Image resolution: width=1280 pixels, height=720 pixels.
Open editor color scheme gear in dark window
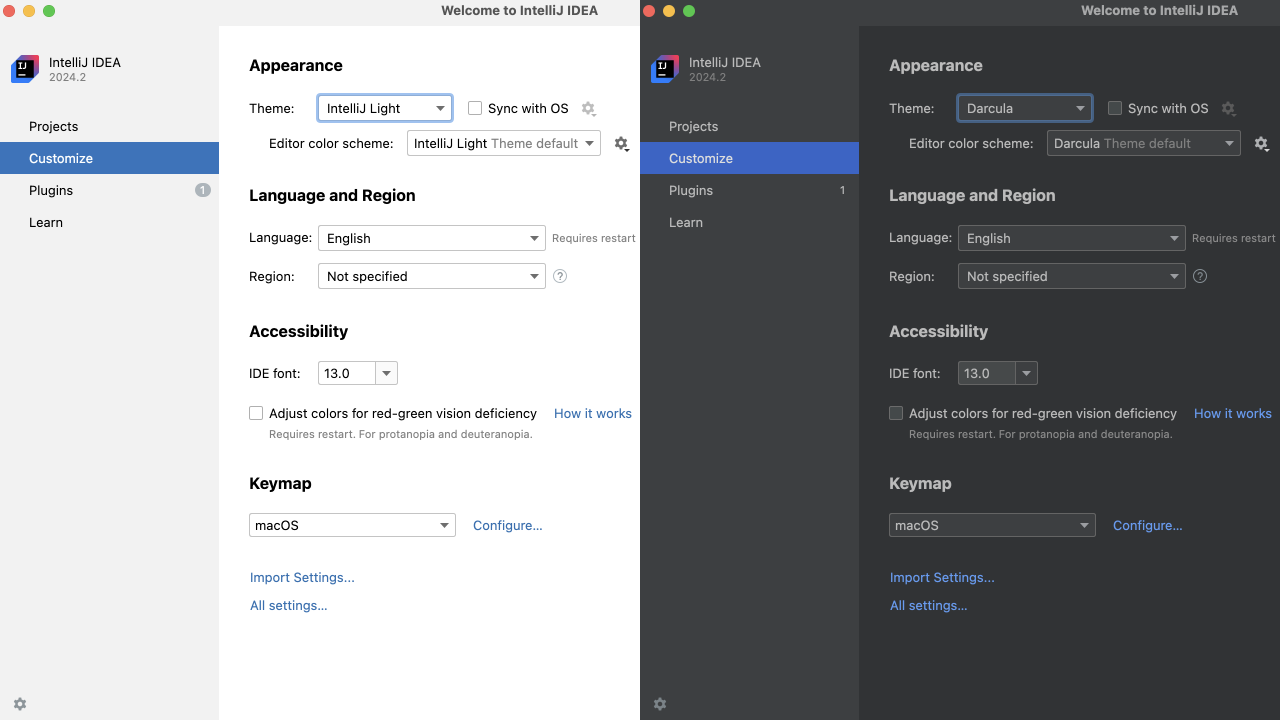(1261, 144)
